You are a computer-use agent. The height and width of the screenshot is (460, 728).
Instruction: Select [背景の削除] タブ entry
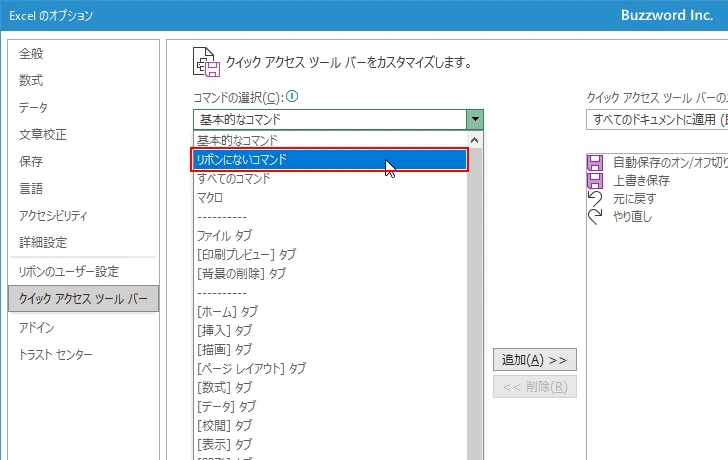pos(330,273)
